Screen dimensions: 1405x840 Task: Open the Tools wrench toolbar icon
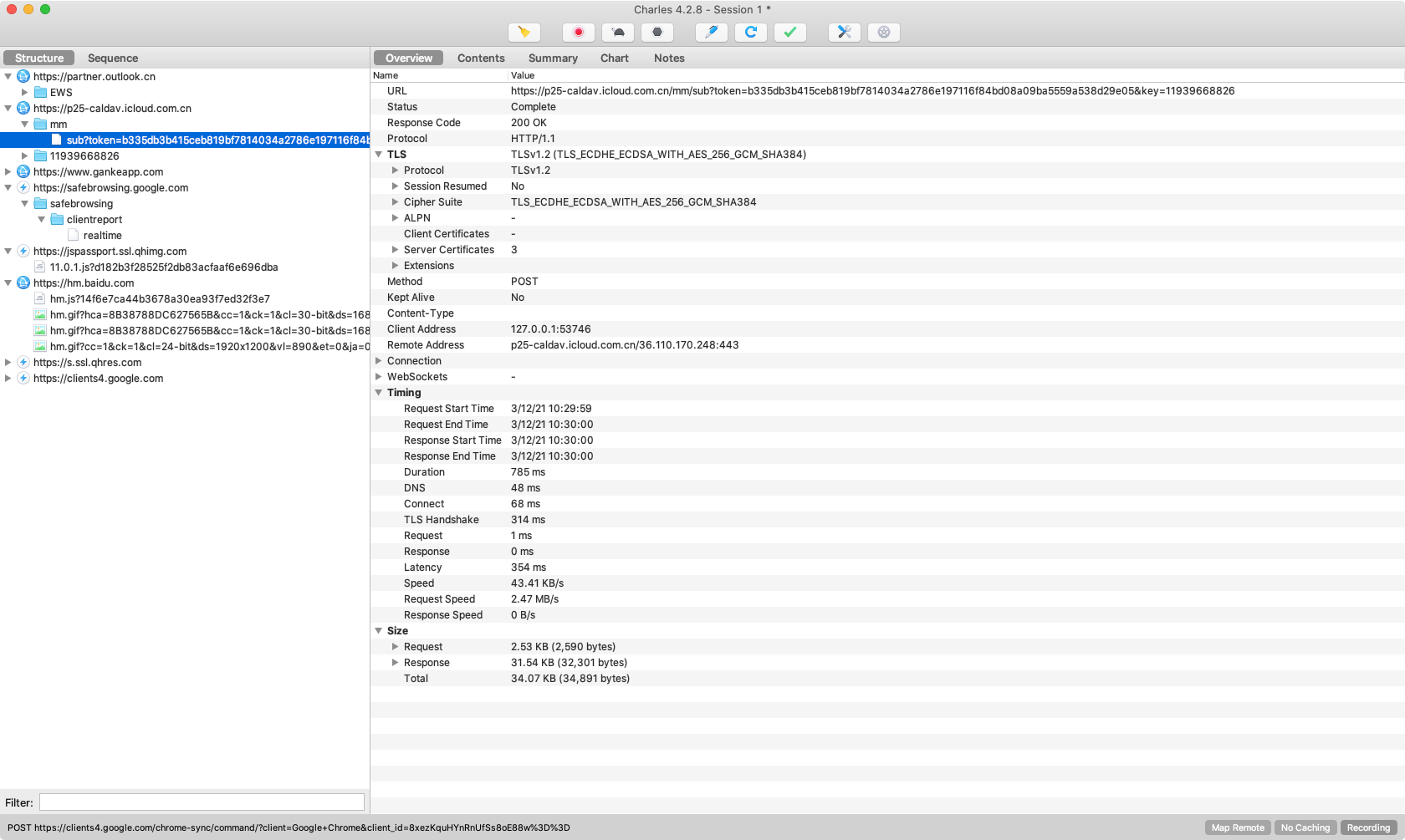[845, 32]
